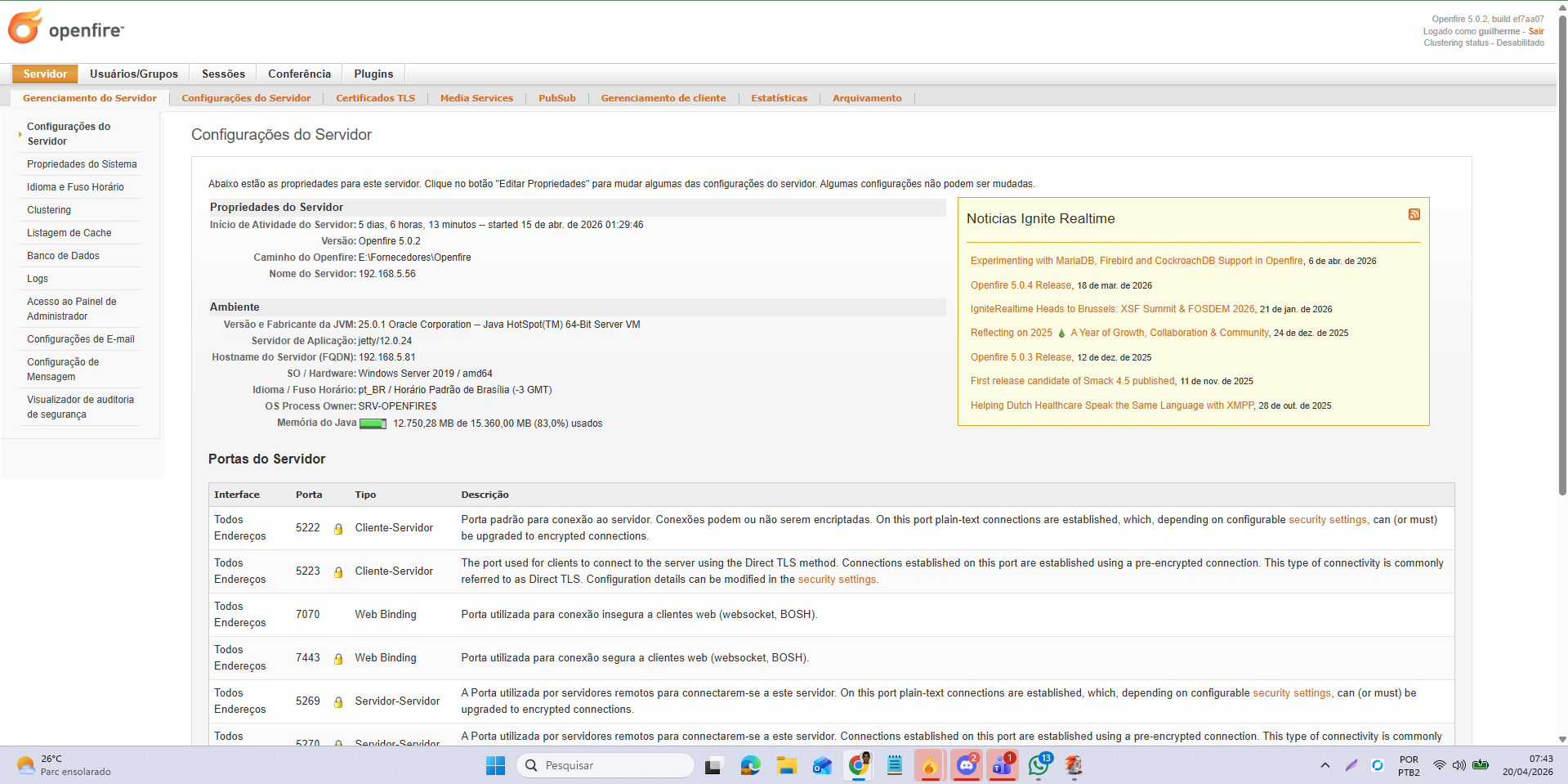
Task: Open Configuração de Mensagem
Action: (x=63, y=370)
